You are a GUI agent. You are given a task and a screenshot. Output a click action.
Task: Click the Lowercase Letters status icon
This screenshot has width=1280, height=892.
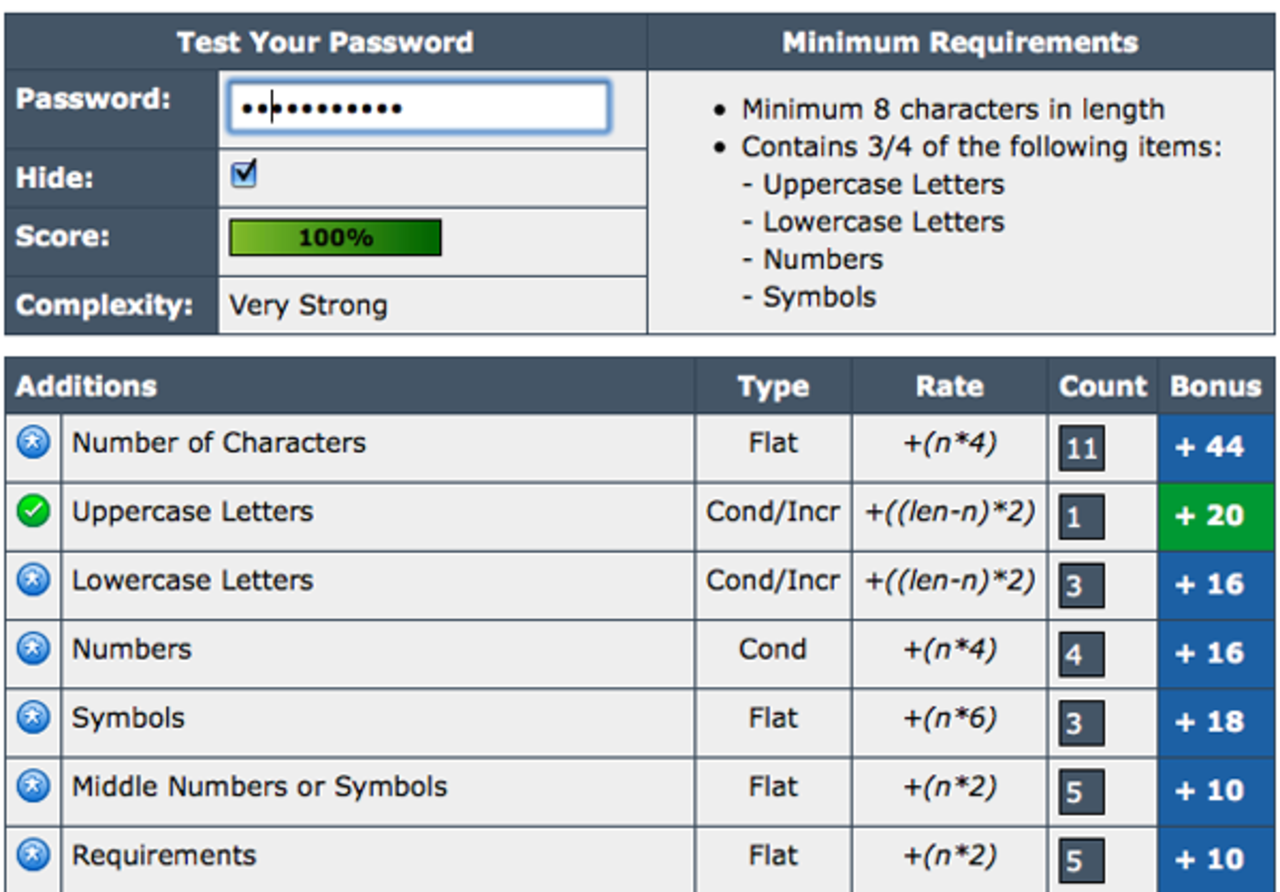click(x=33, y=580)
